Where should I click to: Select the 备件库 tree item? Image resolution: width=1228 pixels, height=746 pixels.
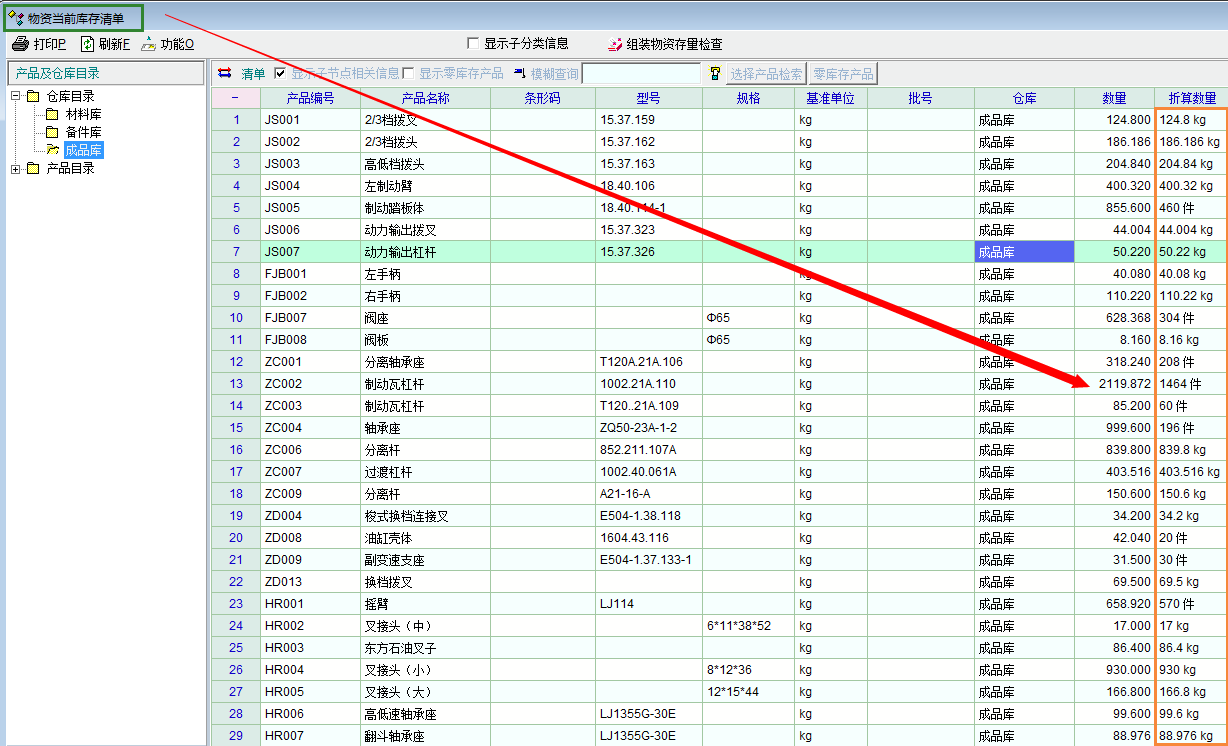click(83, 133)
